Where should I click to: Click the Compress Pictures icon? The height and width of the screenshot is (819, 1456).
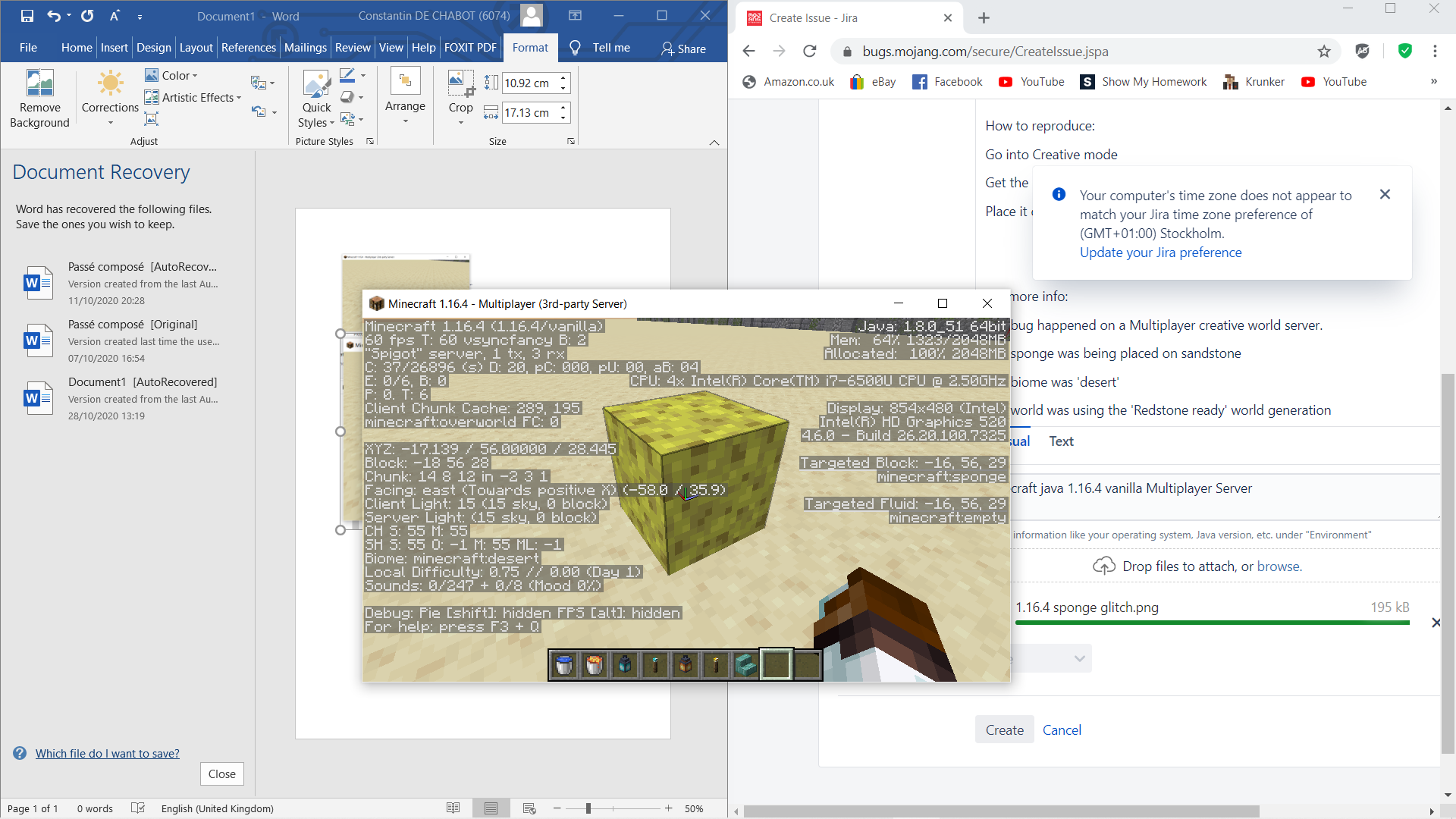pos(152,119)
